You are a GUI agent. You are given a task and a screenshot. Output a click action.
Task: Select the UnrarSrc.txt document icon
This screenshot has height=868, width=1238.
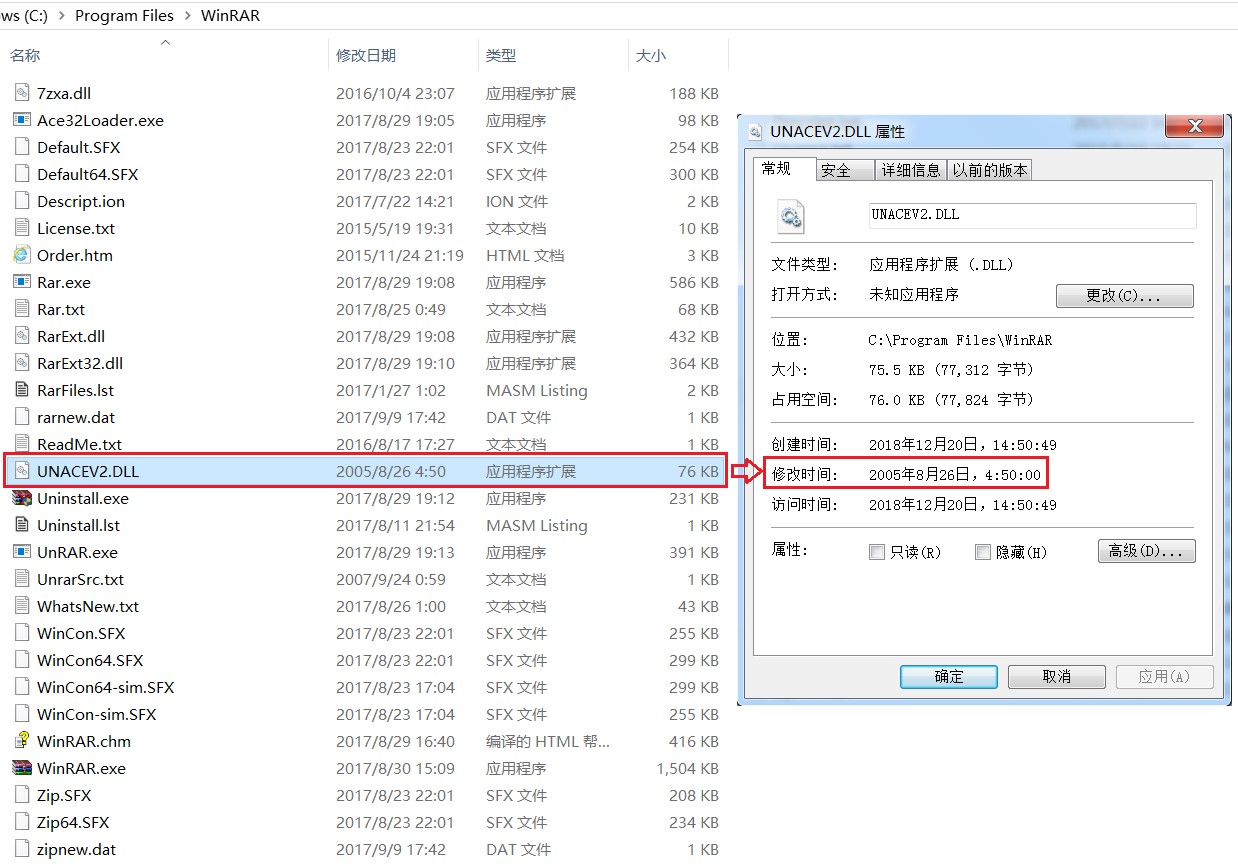click(22, 579)
